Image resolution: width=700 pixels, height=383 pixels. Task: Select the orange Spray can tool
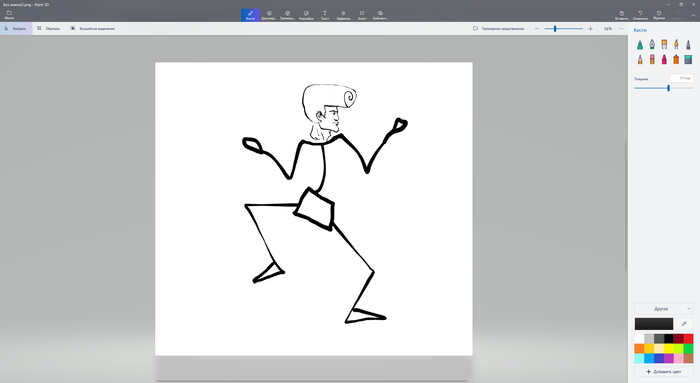[676, 59]
